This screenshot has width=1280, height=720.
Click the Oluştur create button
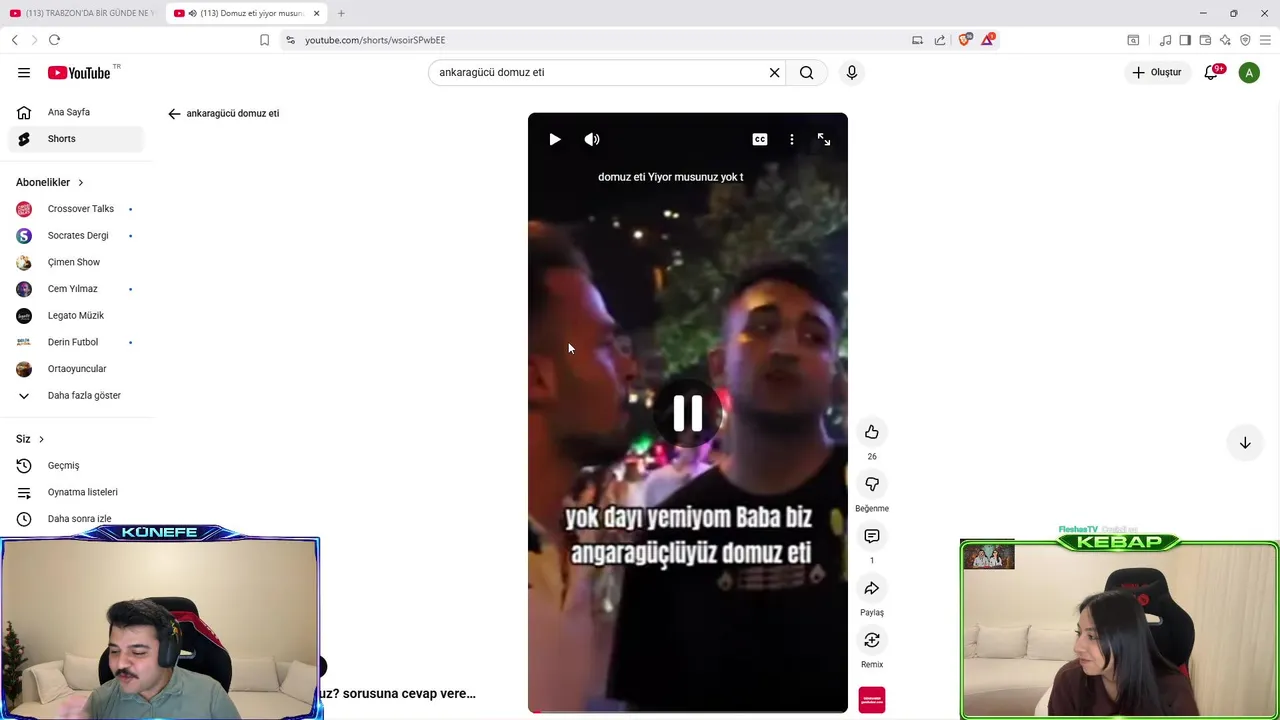[x=1156, y=72]
